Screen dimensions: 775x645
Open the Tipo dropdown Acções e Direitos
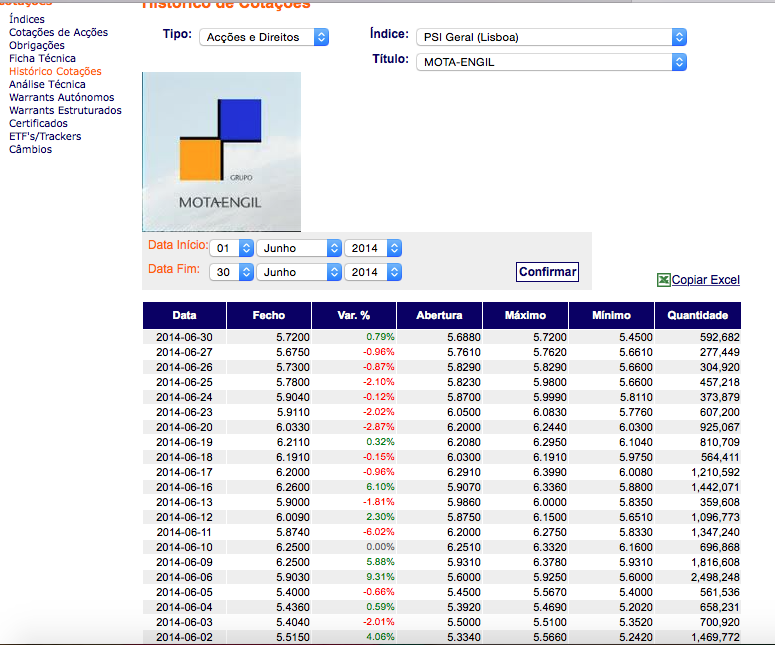pos(264,37)
